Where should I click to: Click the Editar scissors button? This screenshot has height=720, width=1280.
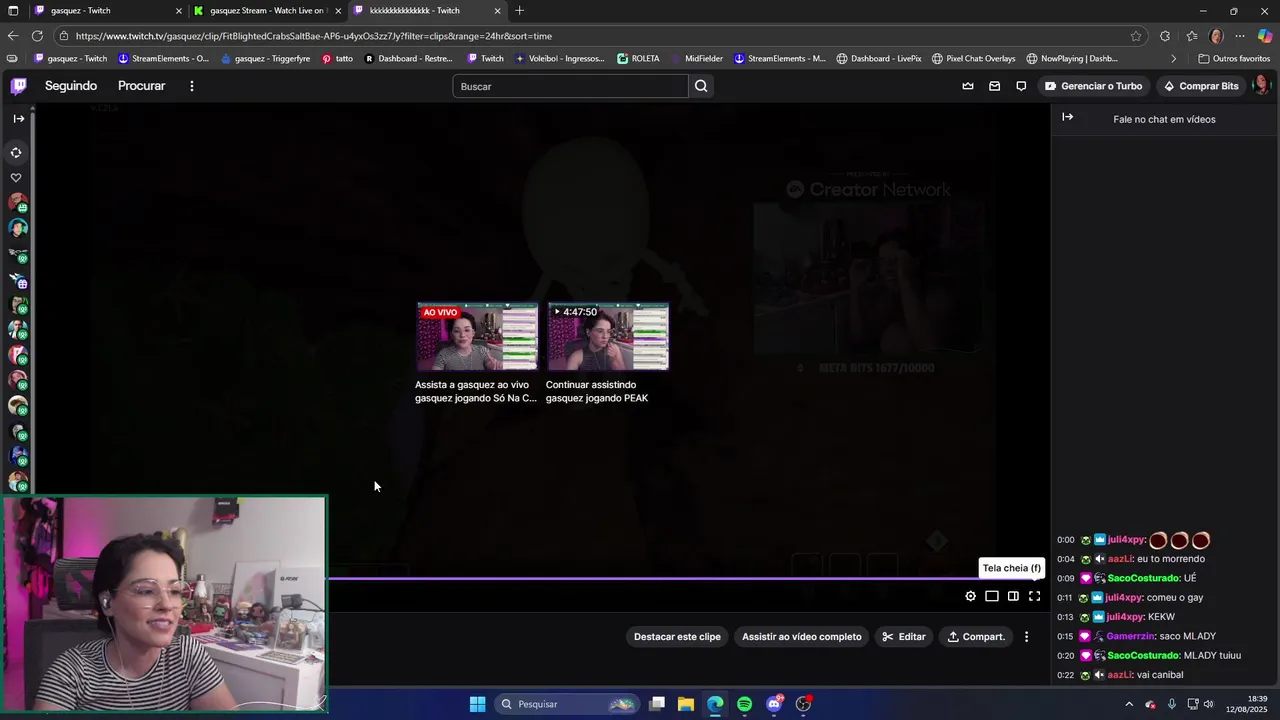point(904,637)
